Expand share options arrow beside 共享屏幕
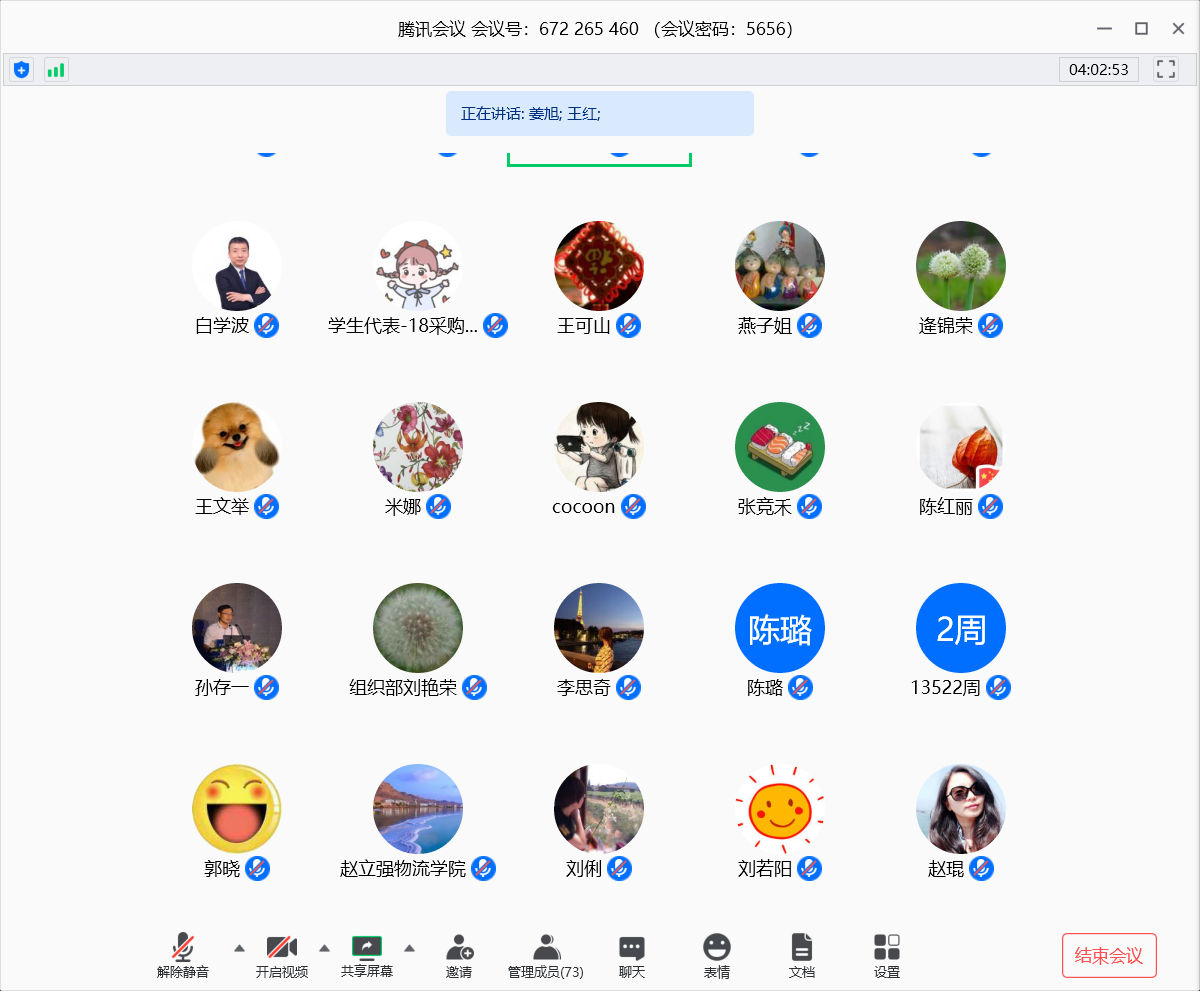The height and width of the screenshot is (991, 1200). pos(410,947)
